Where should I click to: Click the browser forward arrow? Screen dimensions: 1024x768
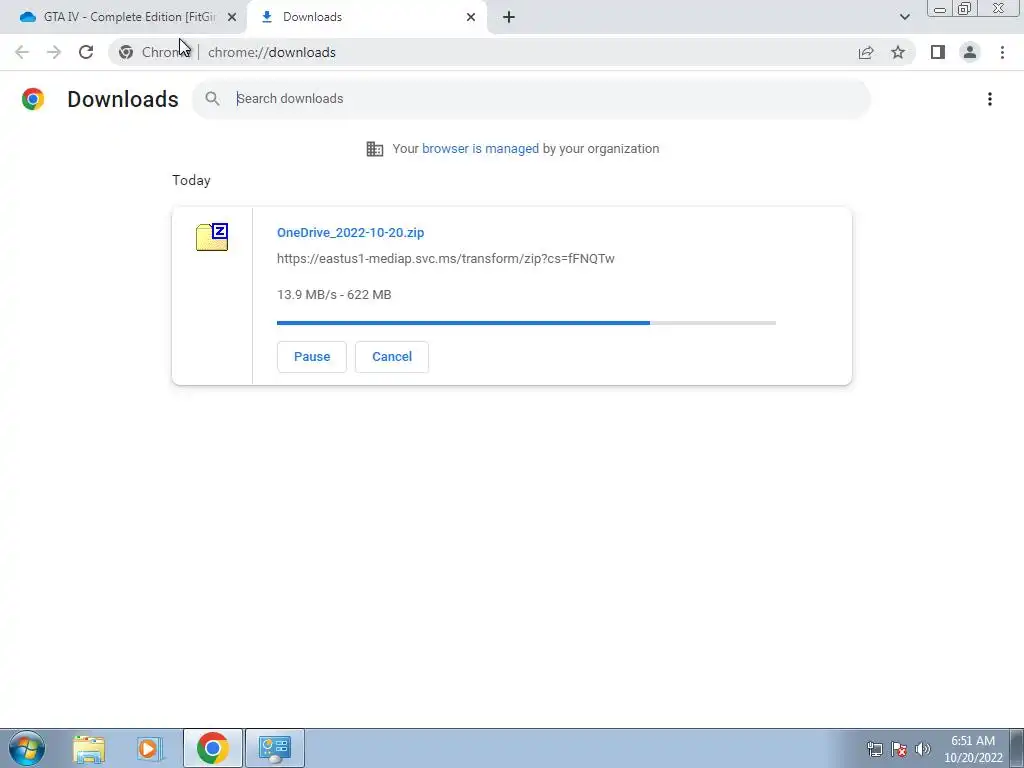(54, 52)
